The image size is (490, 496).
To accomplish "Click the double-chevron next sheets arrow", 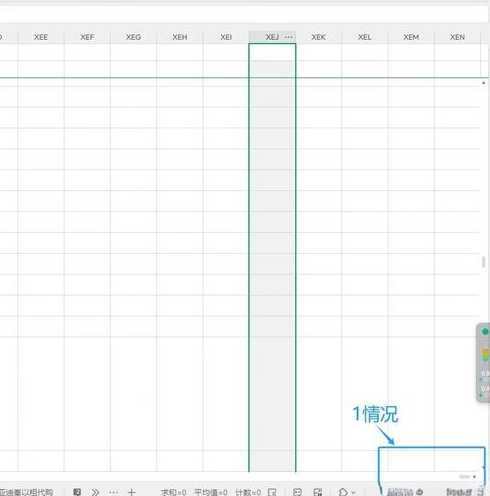I will tap(95, 492).
